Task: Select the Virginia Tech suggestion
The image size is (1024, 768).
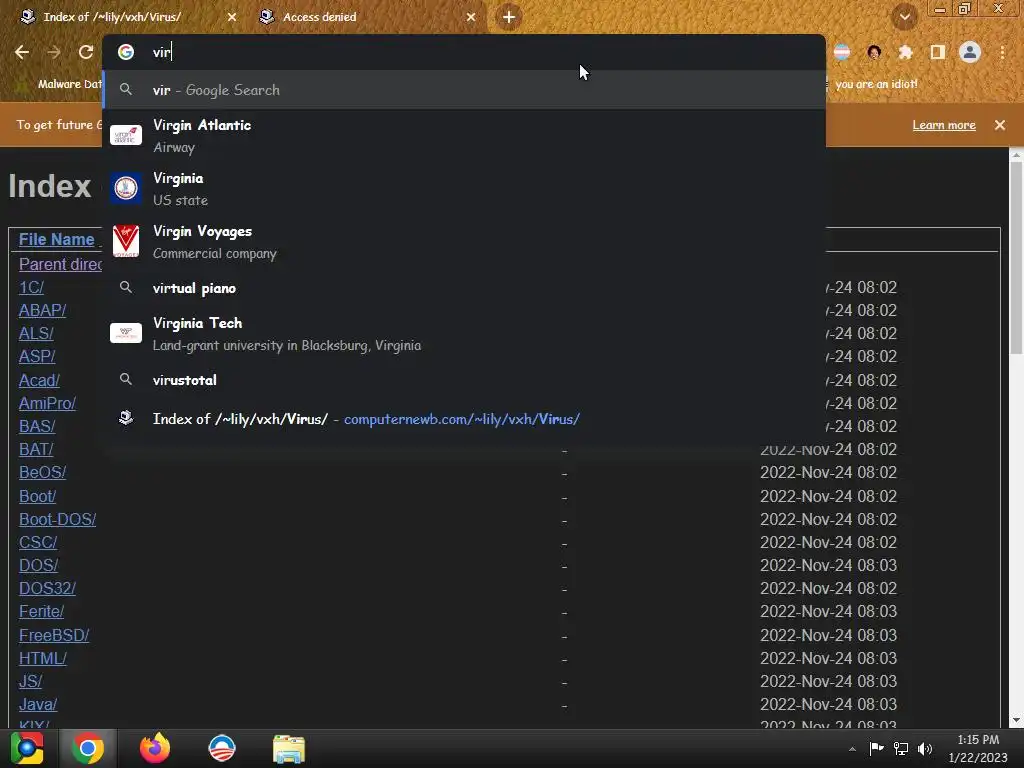Action: point(464,334)
